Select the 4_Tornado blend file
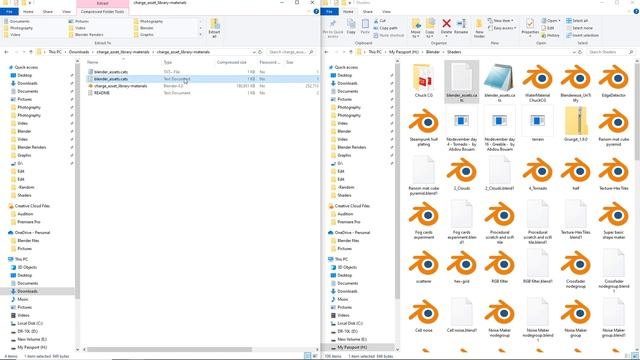Screen dimensions: 640x360 pyautogui.click(x=538, y=173)
